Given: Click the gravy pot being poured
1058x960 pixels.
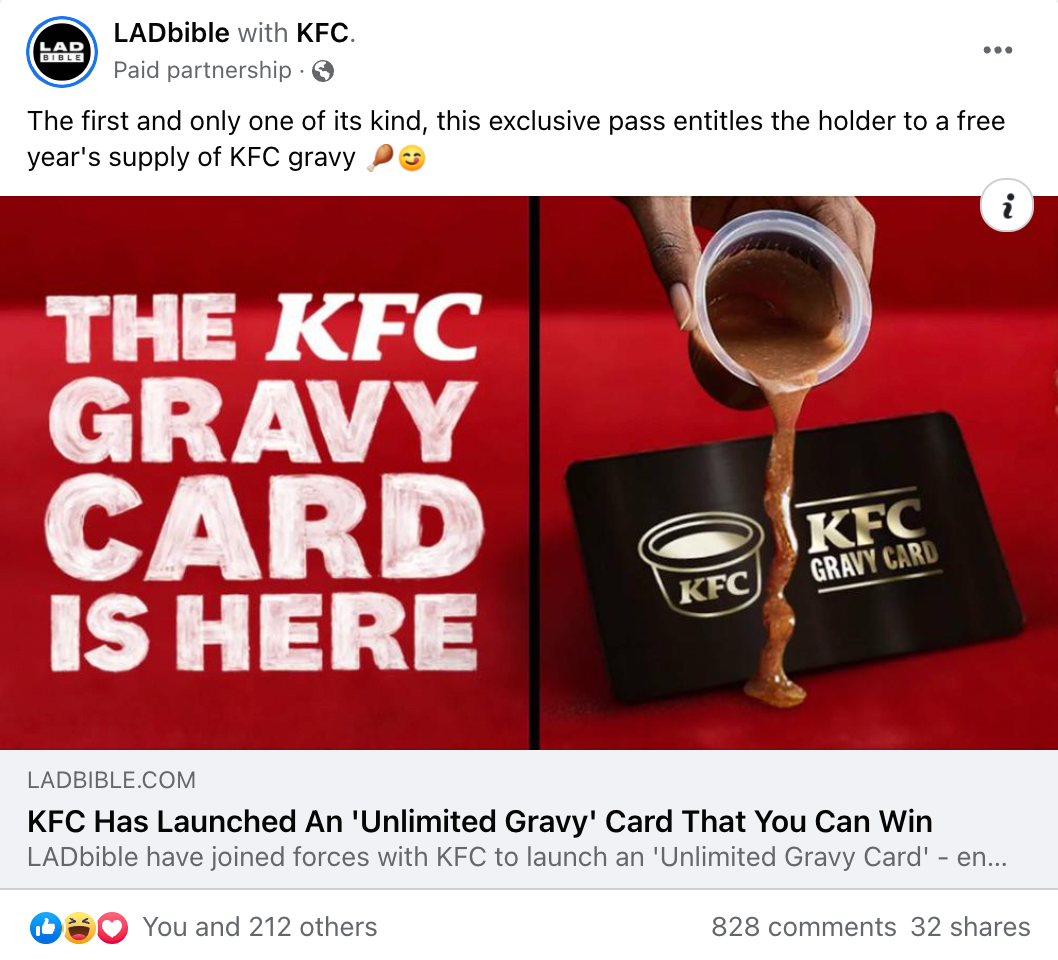Looking at the screenshot, I should 781,304.
